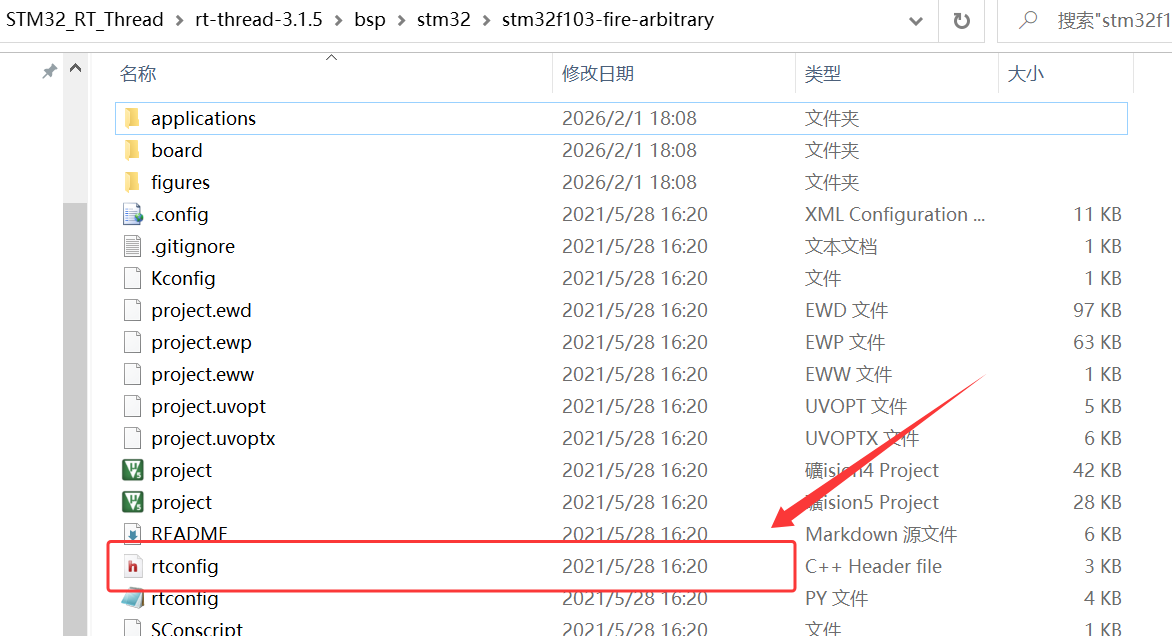Click the refresh button beside address bar

(962, 21)
